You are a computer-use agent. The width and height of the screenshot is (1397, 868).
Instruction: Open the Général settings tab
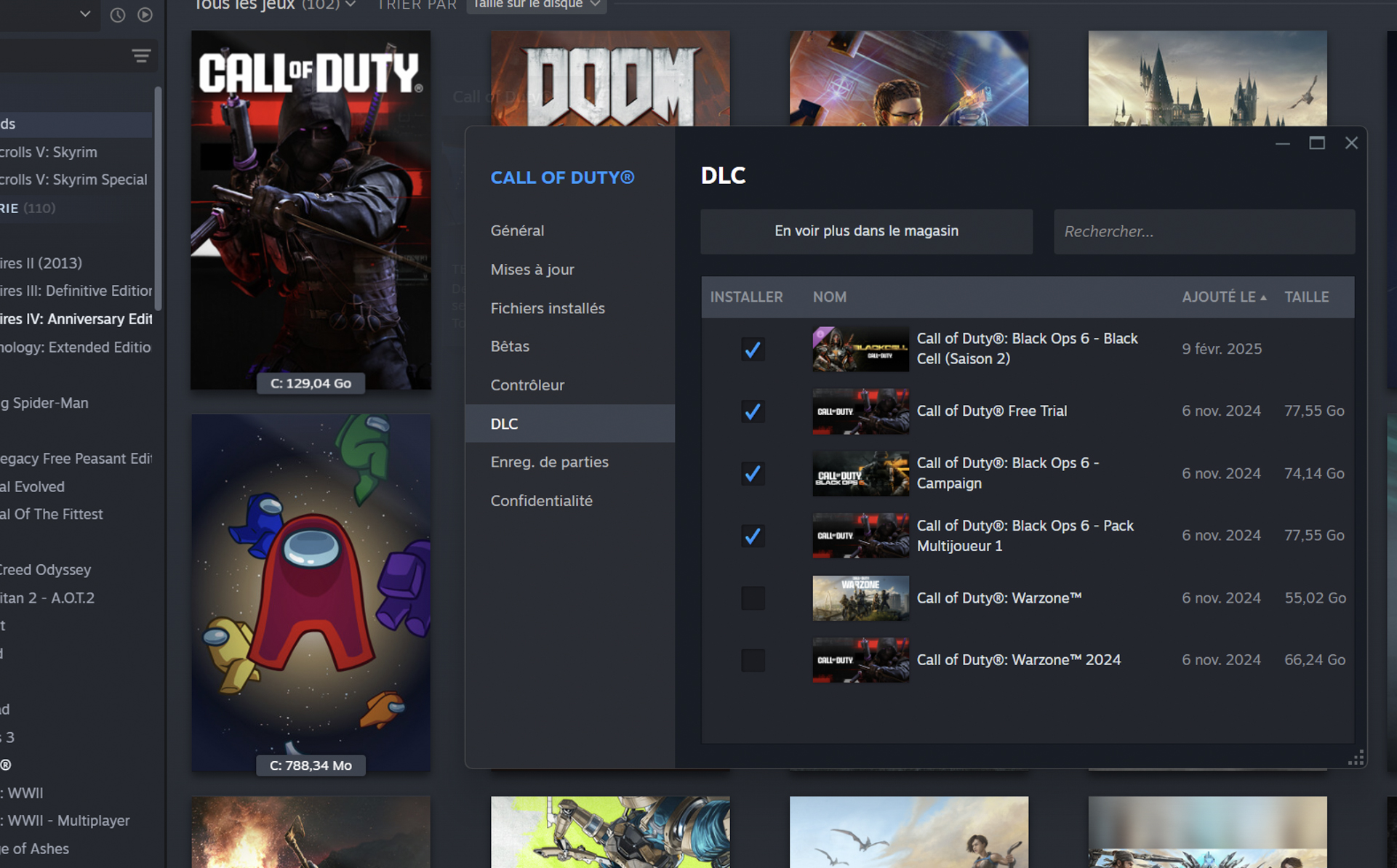tap(569, 230)
